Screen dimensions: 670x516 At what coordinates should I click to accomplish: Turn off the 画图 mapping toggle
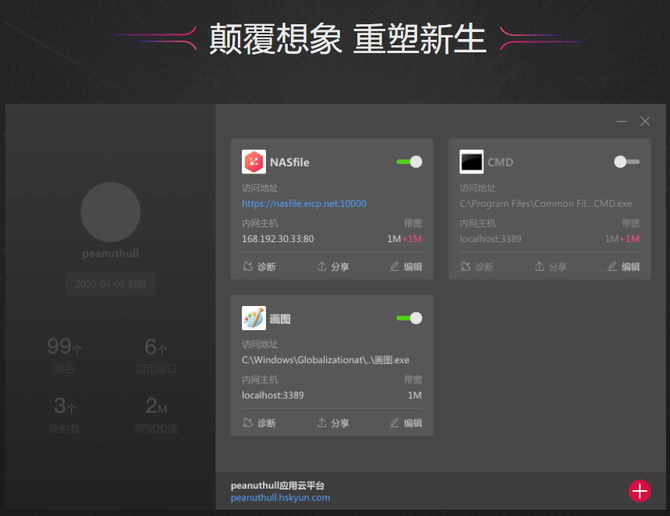[409, 318]
